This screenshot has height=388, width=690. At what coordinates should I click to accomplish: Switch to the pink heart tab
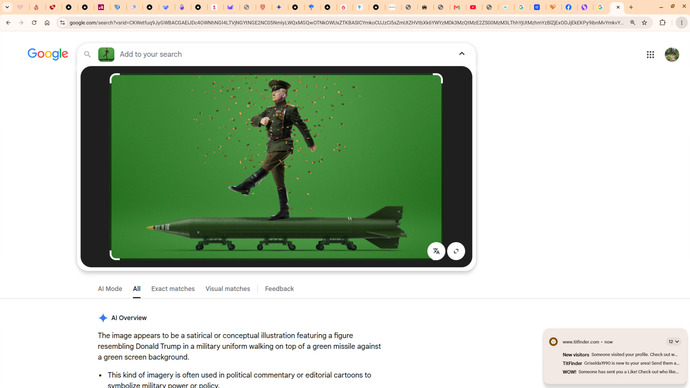point(20,7)
